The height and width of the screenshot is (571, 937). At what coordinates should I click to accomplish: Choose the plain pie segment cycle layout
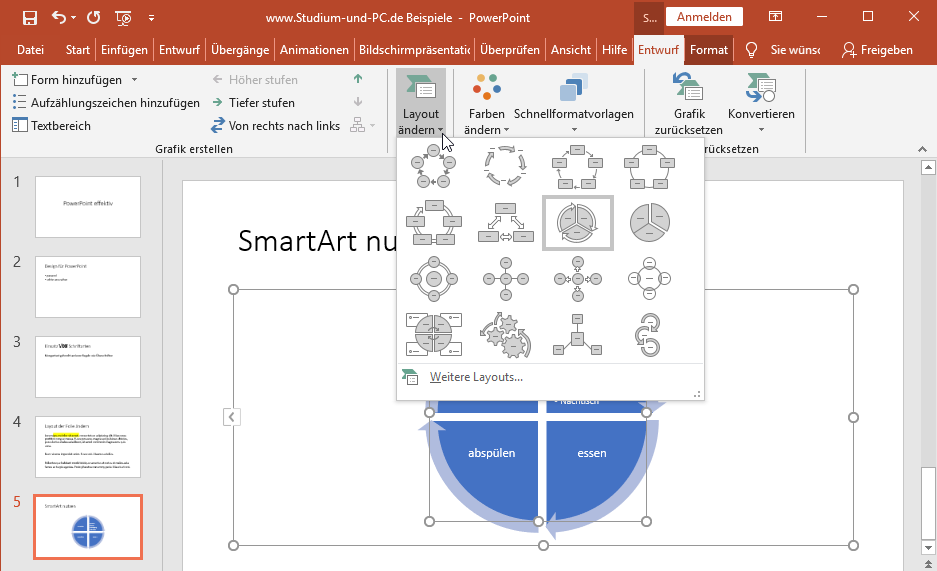point(649,223)
